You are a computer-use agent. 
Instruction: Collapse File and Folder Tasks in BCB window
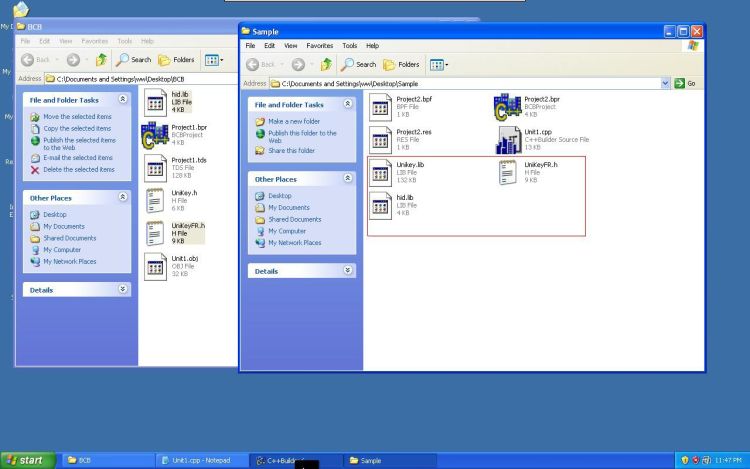coord(123,99)
